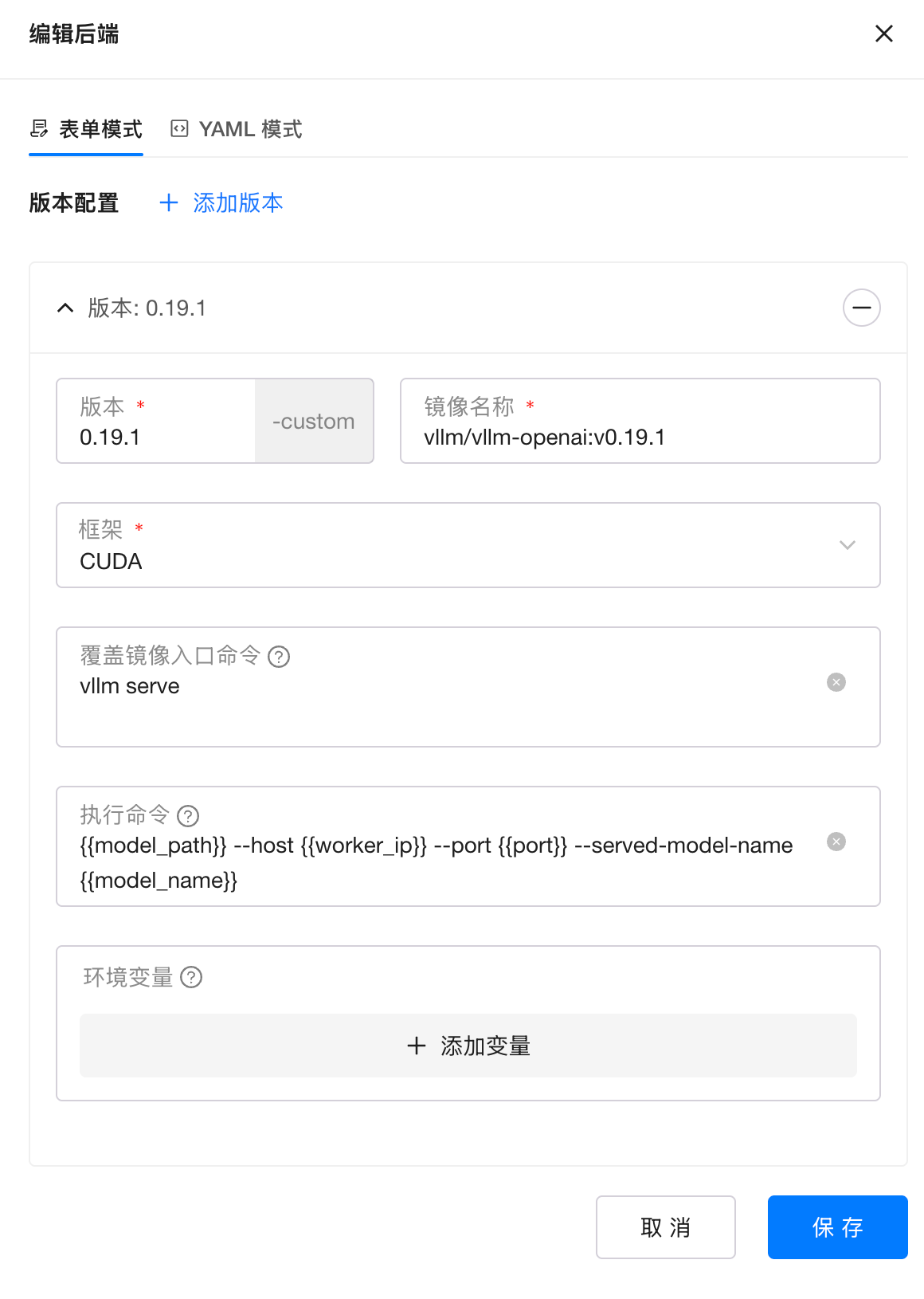This screenshot has width=924, height=1299.
Task: Click into the 执行命令 text area
Action: click(437, 862)
